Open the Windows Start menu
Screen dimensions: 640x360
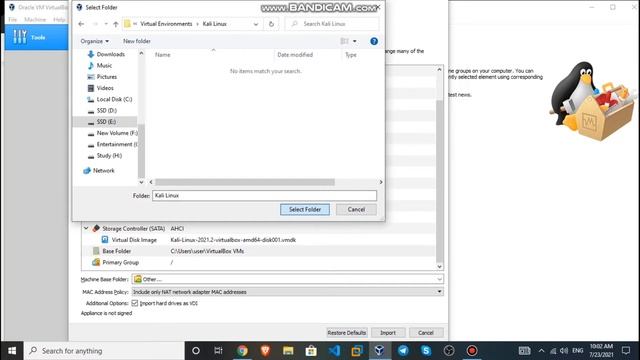coord(12,351)
